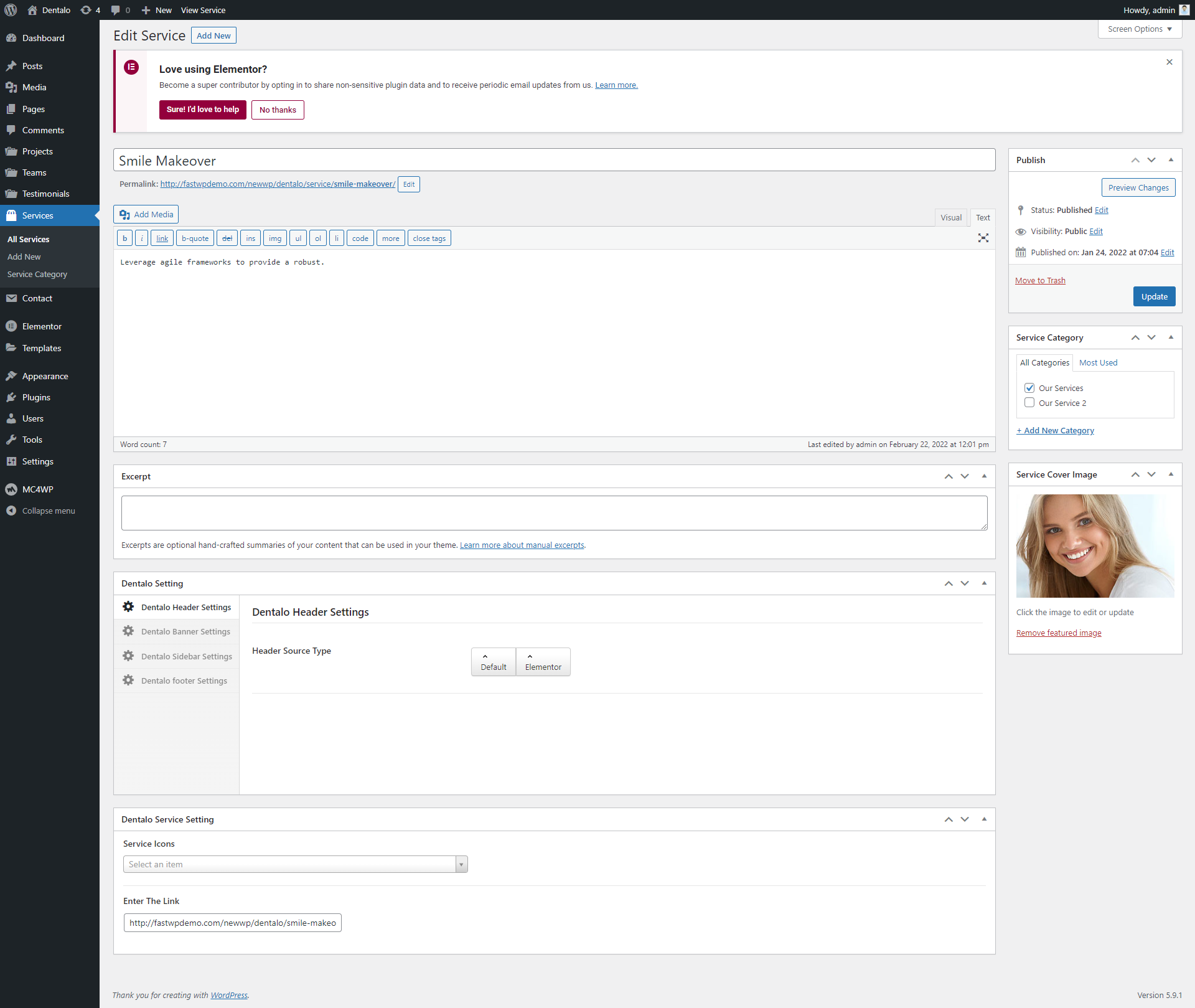Click the service cover image thumbnail
1195x1008 pixels.
1095,545
